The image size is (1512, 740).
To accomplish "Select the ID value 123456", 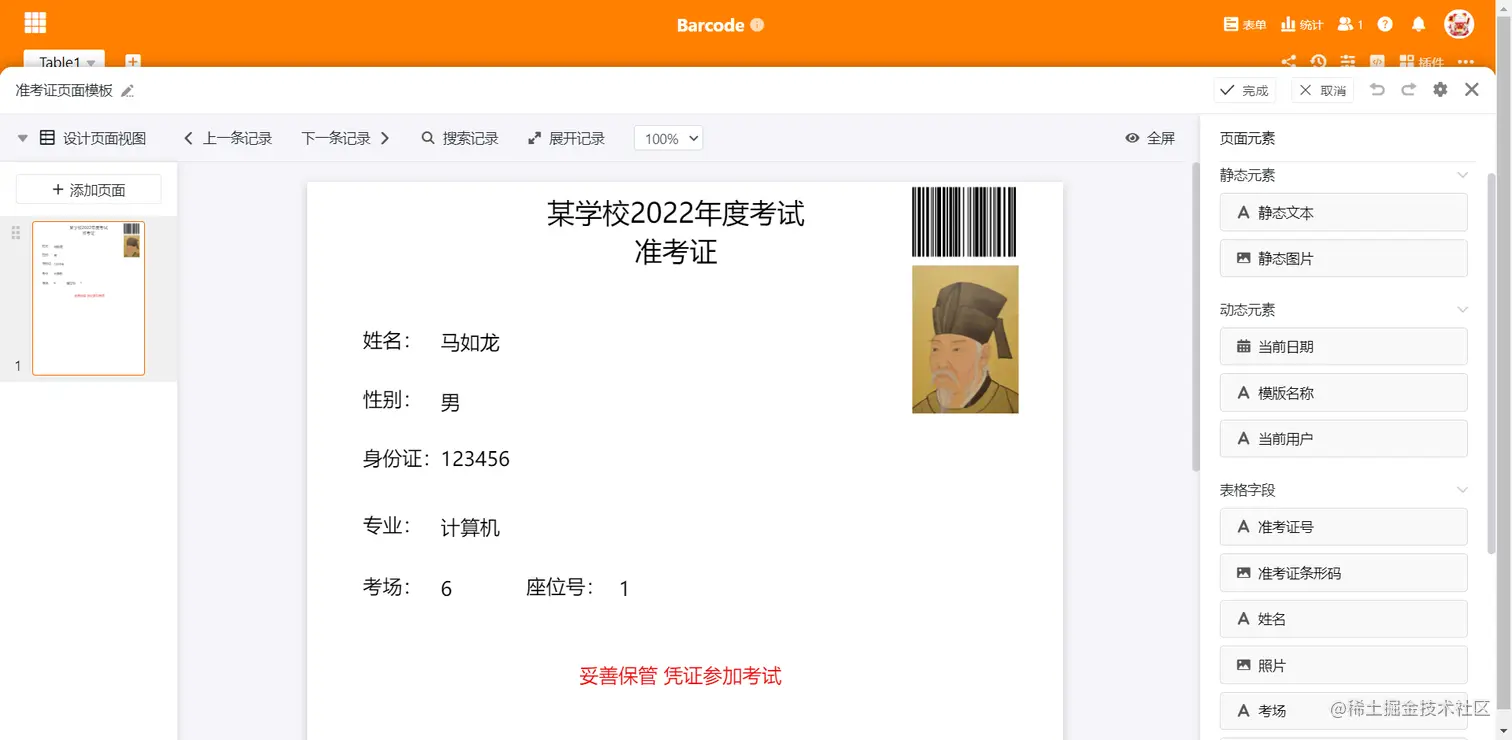I will point(475,459).
